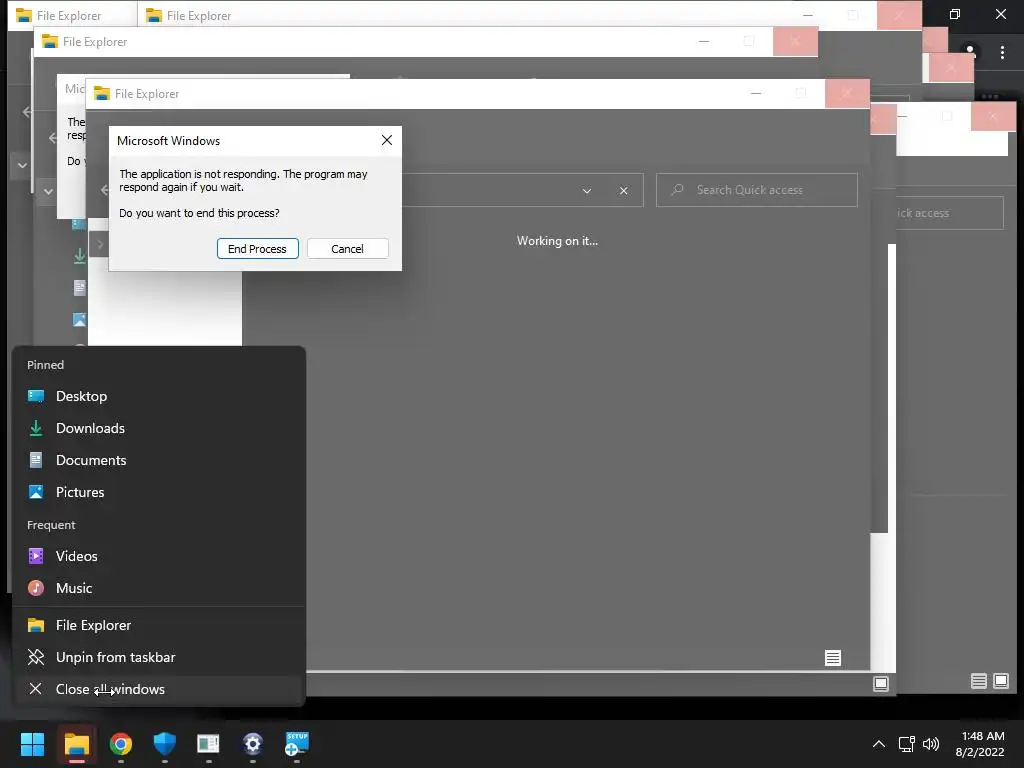
Task: Click End Process in the Microsoft Windows dialog
Action: click(x=257, y=249)
